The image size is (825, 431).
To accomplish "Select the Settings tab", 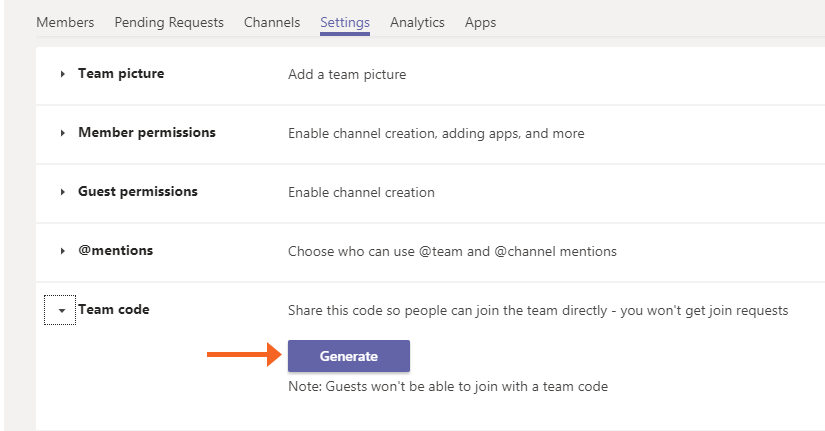I will [x=345, y=22].
